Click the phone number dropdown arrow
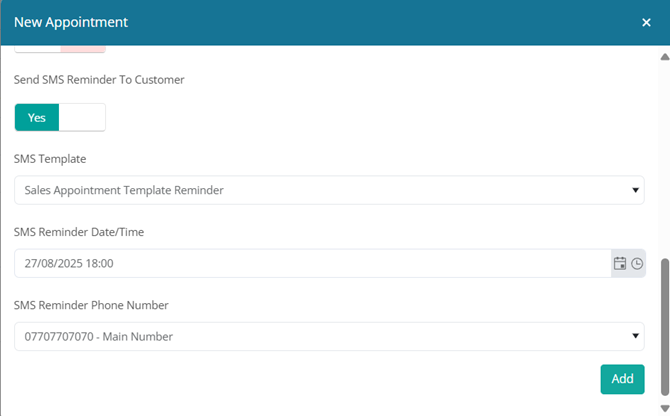The image size is (670, 416). point(635,336)
